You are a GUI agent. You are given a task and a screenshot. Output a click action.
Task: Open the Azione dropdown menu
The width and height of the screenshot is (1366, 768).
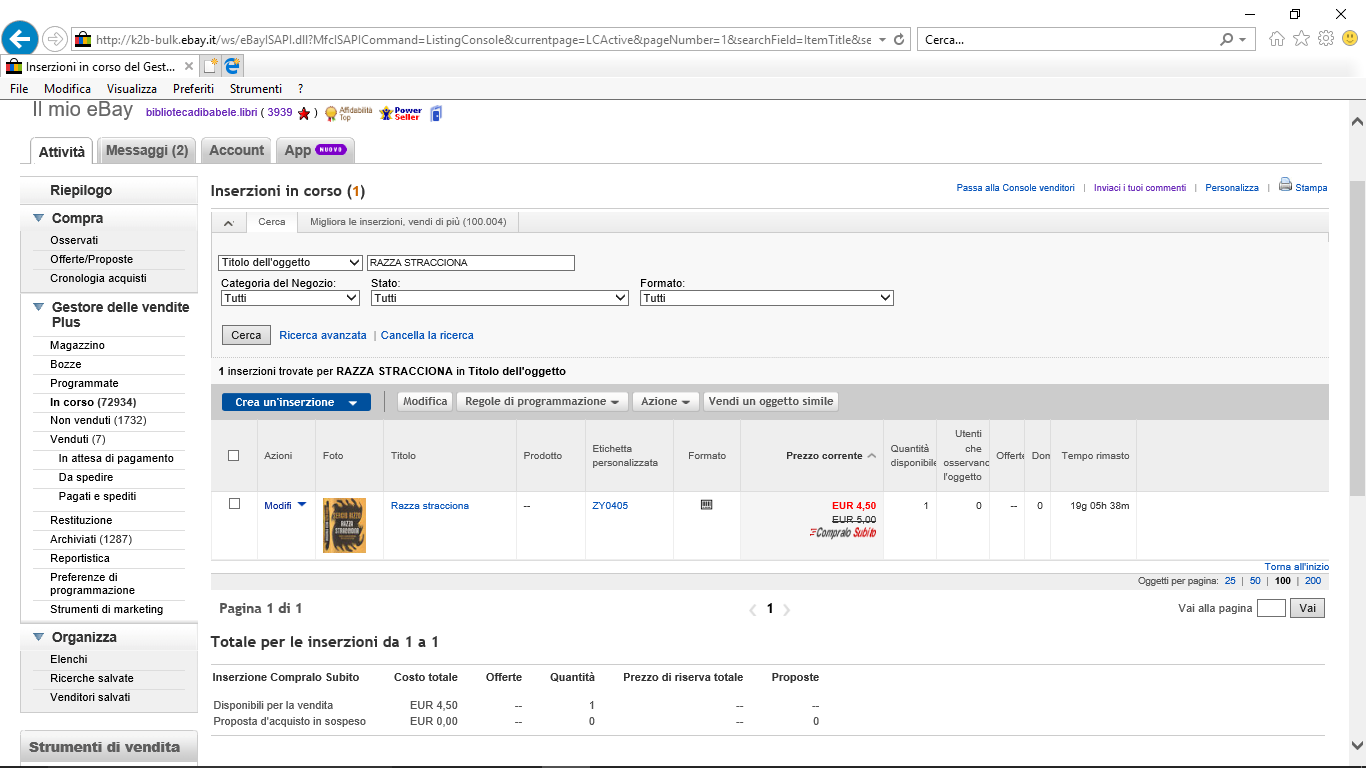pyautogui.click(x=666, y=401)
